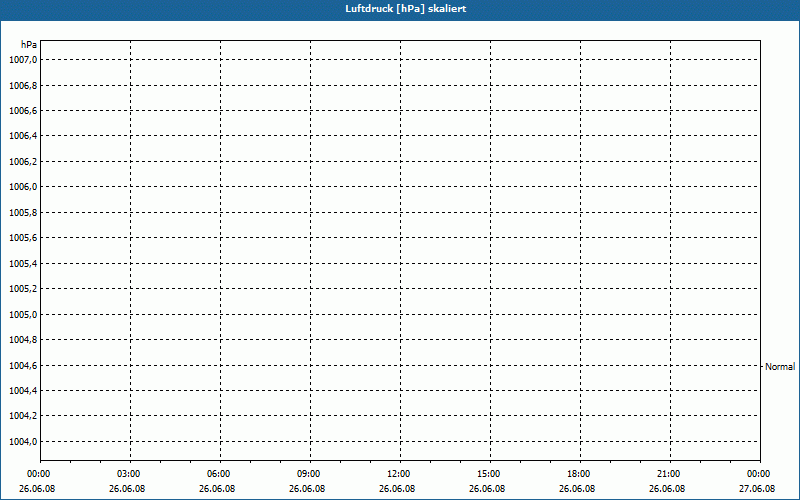Click the 27.06.08 date label
800x500 pixels.
(x=758, y=489)
